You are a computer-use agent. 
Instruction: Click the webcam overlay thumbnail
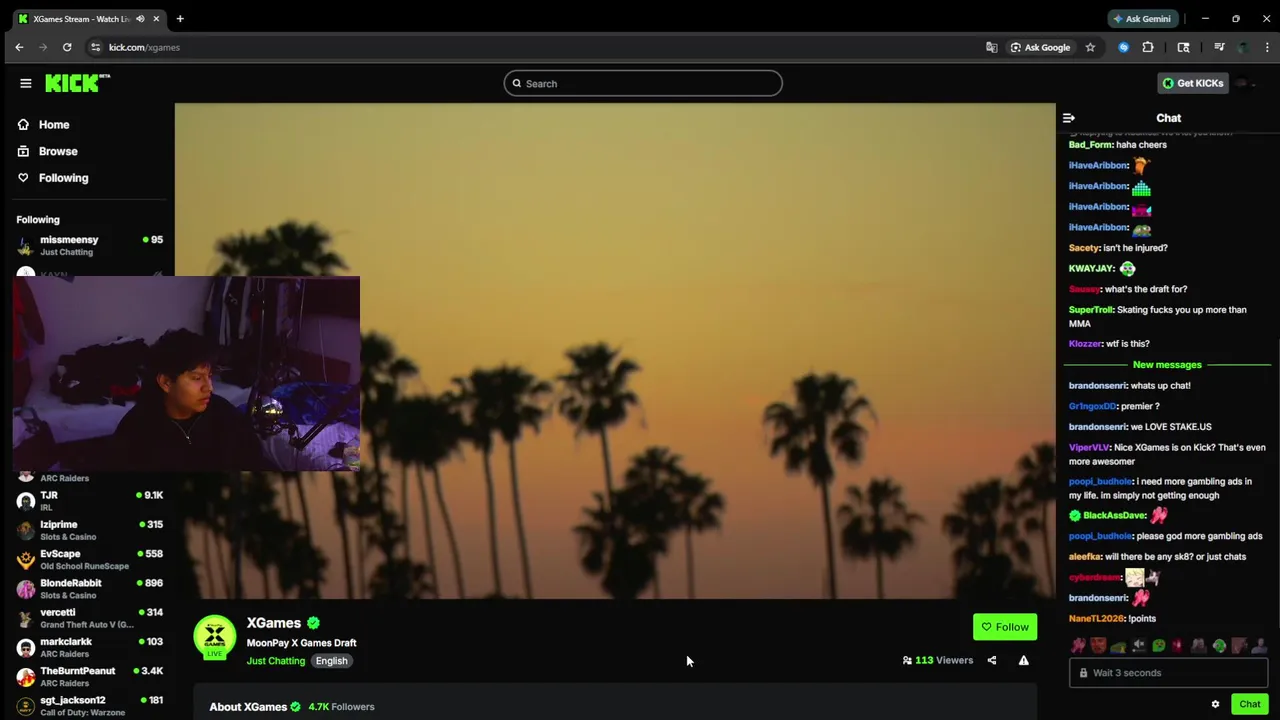tap(186, 373)
